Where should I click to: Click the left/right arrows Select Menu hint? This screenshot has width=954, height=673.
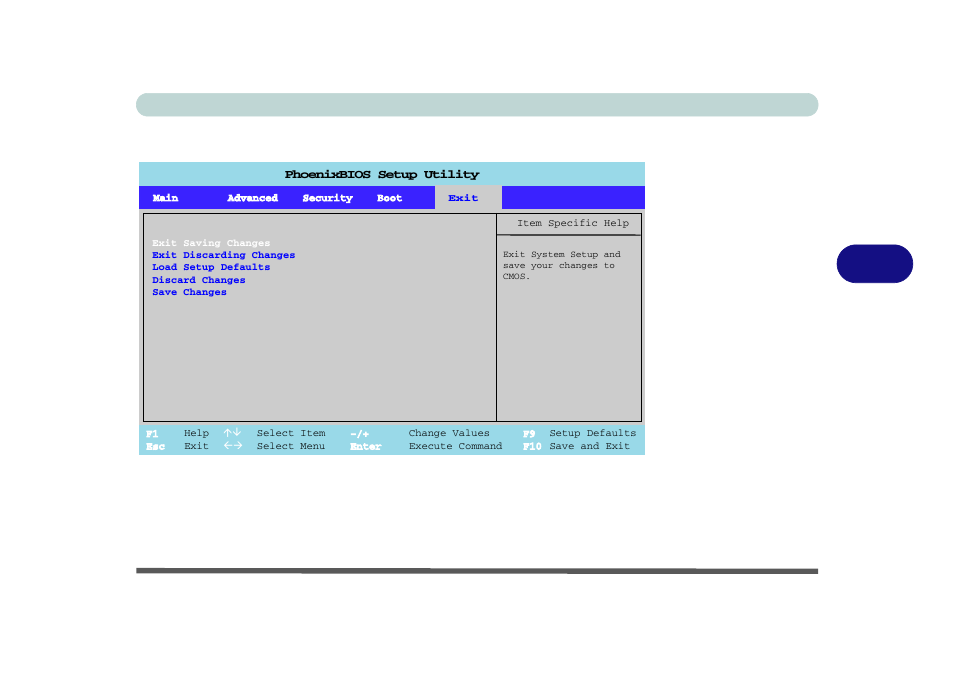point(274,446)
